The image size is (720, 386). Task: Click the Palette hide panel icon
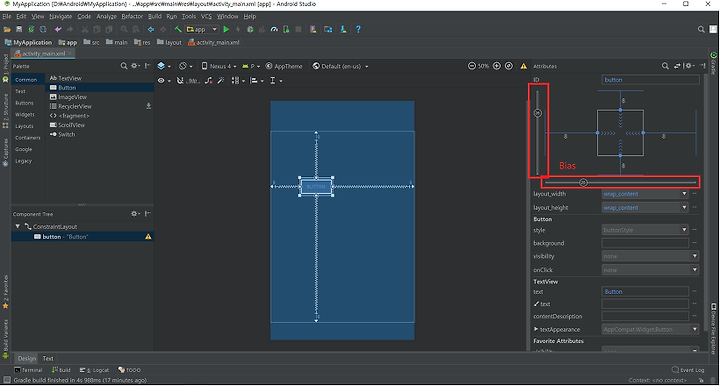point(147,66)
